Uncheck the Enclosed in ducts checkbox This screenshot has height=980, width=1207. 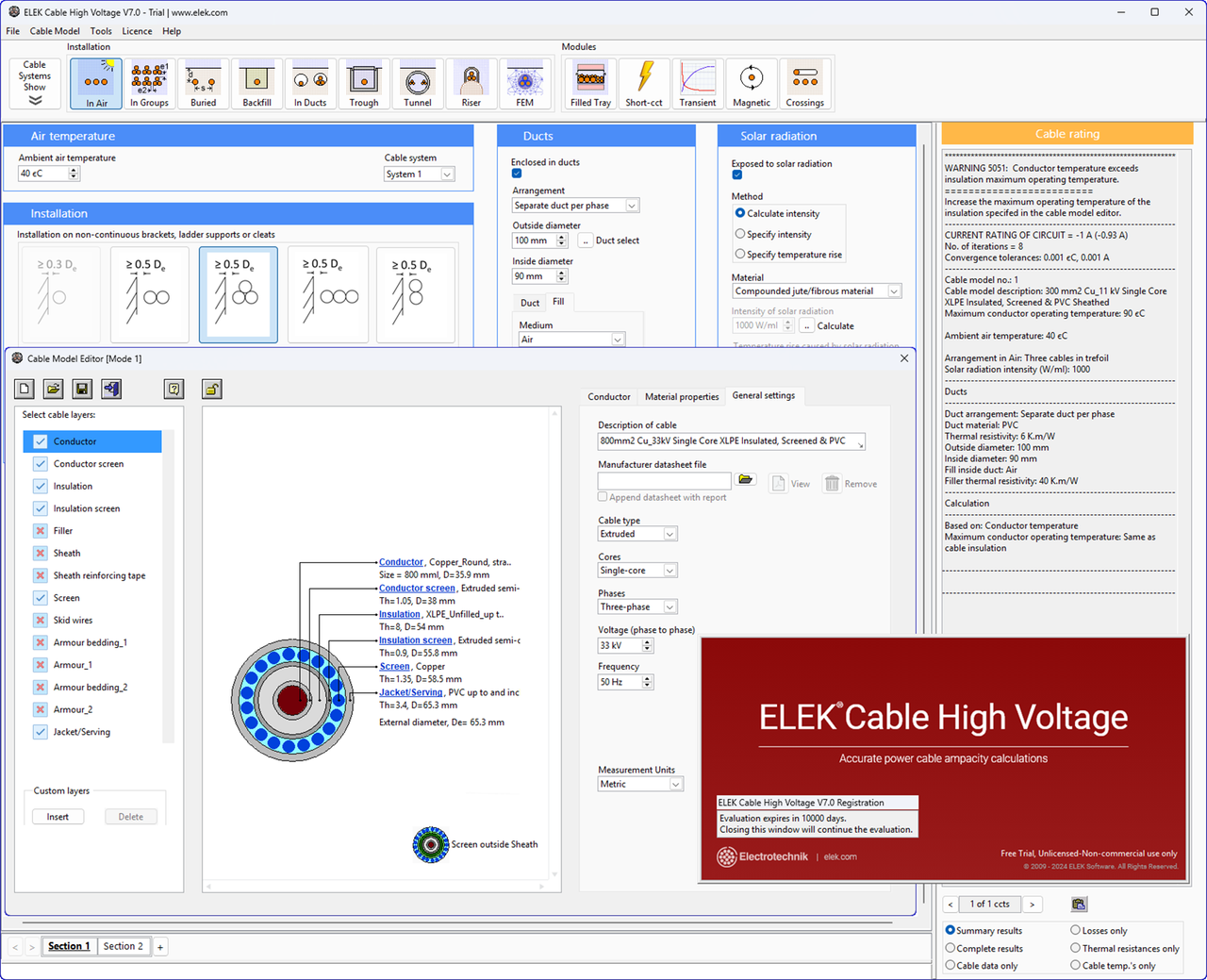pos(517,174)
